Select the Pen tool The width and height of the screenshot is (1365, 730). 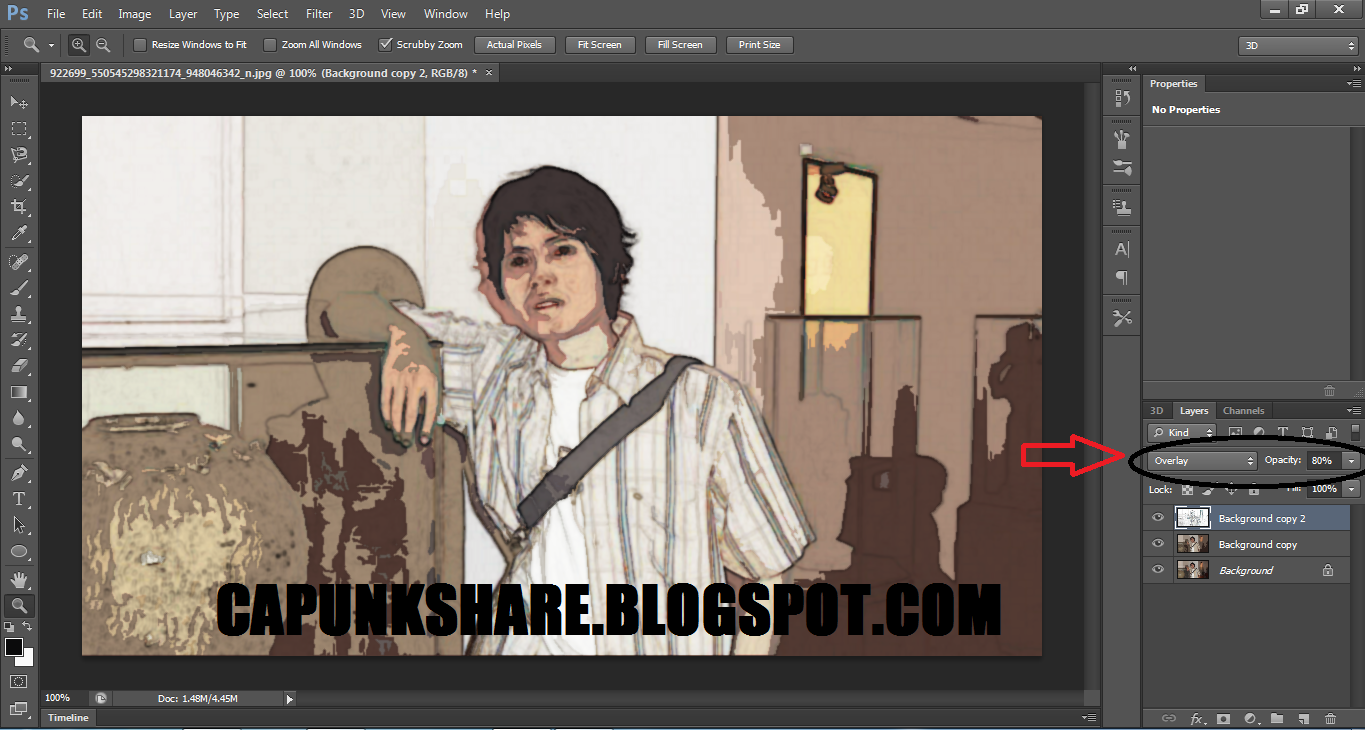[19, 472]
